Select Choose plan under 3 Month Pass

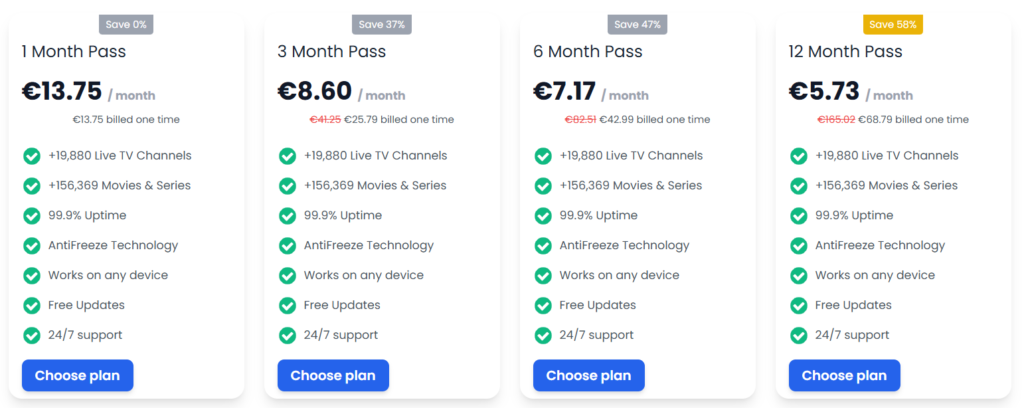pyautogui.click(x=333, y=375)
